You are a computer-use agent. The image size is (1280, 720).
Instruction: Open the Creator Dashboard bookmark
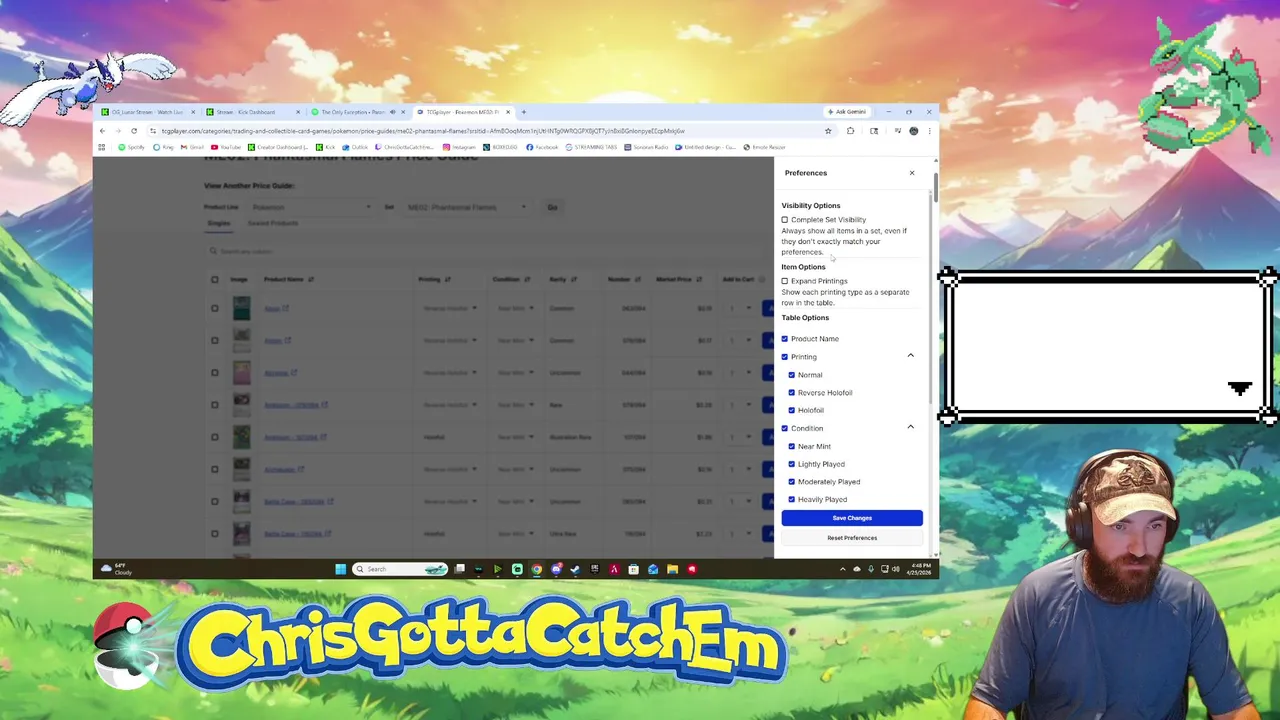click(x=278, y=147)
